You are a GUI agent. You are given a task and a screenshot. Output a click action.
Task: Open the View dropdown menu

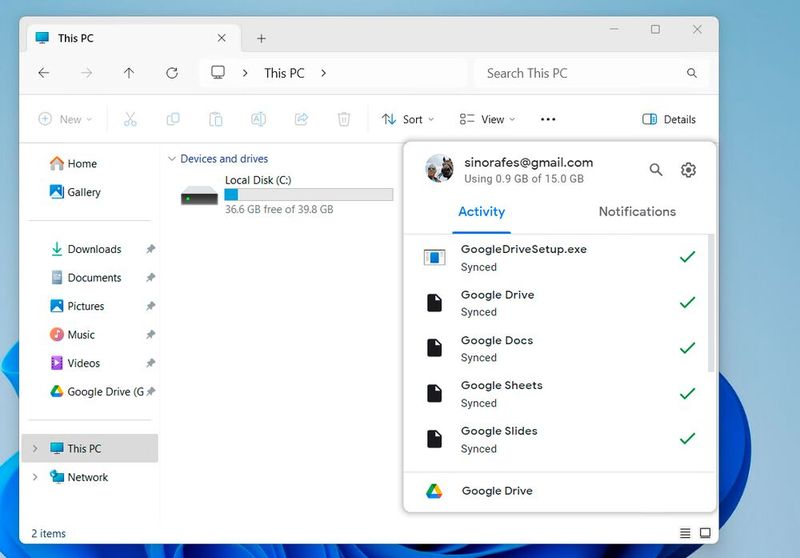tap(487, 119)
